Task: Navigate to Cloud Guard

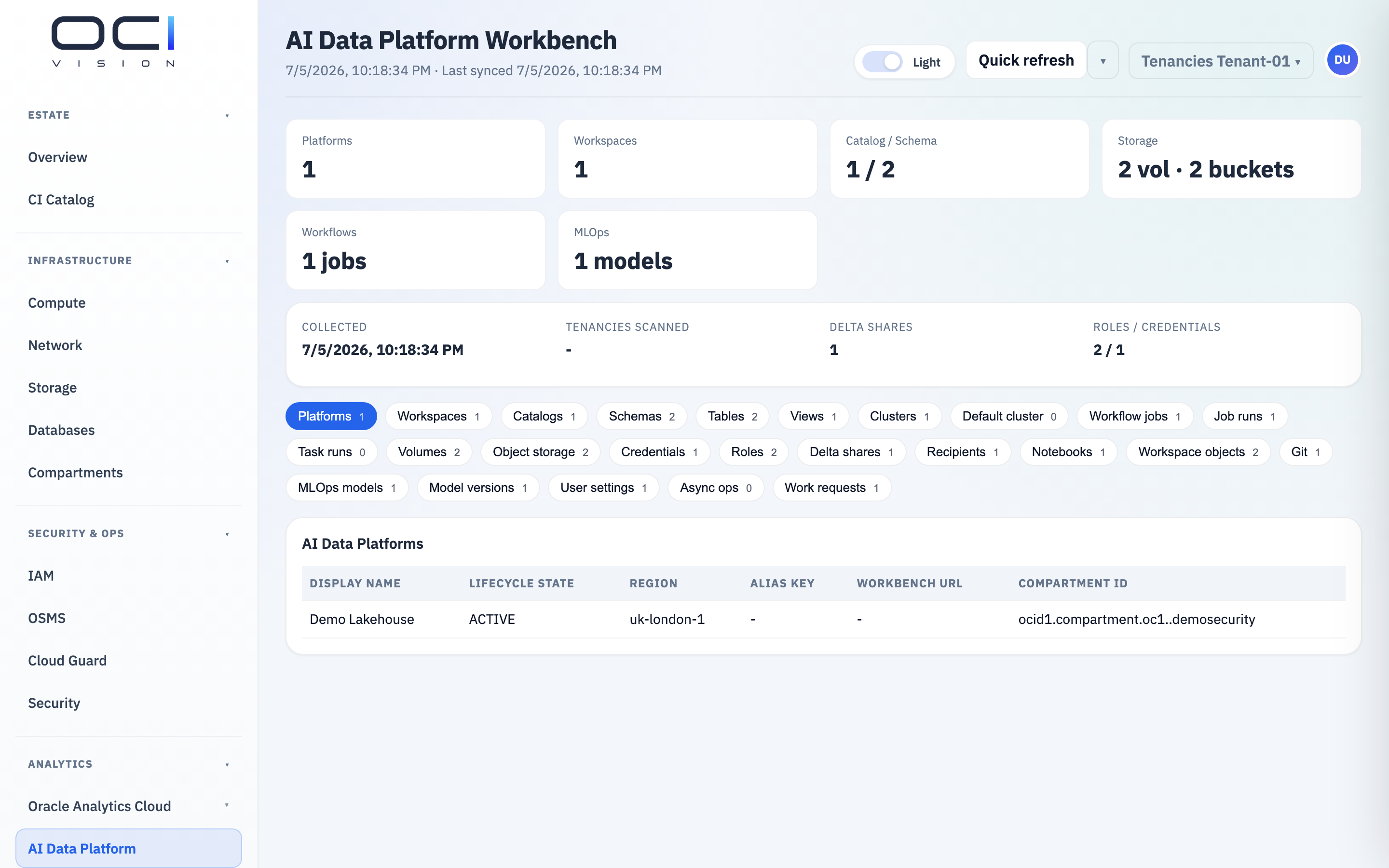Action: click(129, 661)
